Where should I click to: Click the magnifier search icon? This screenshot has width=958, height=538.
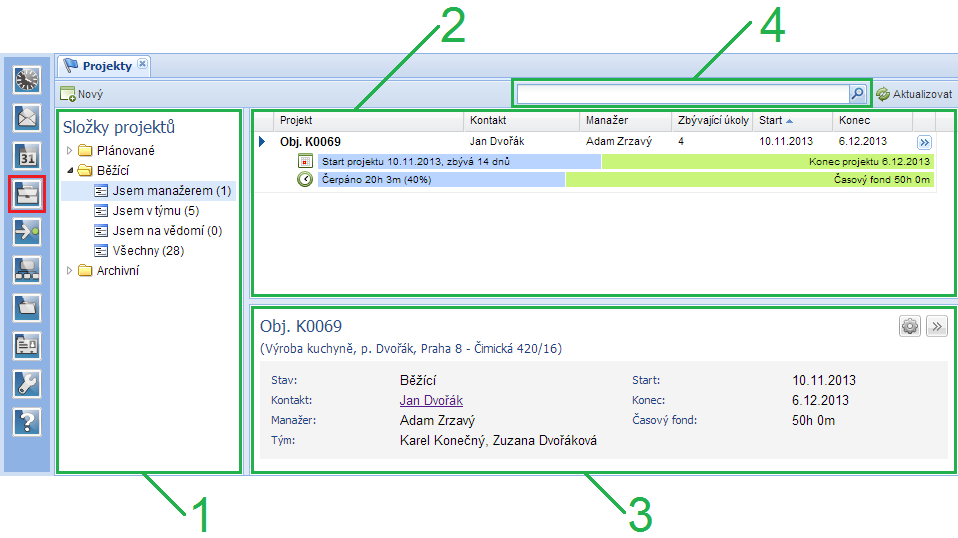click(x=857, y=94)
